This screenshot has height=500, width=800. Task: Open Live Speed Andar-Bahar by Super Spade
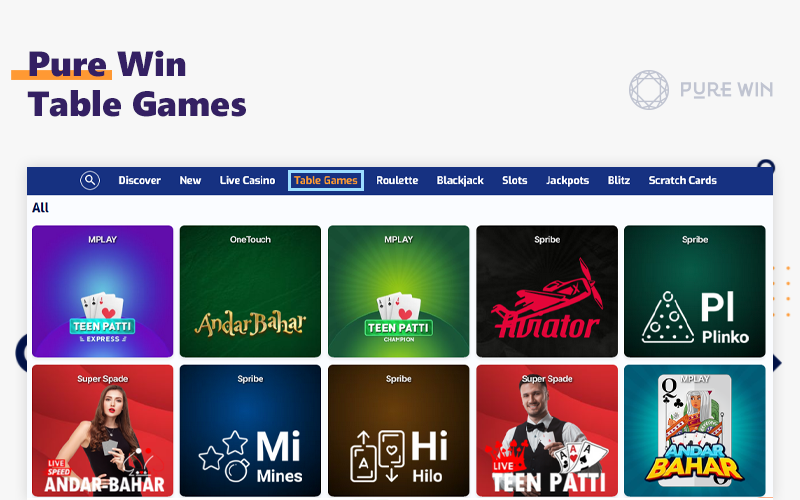point(103,431)
